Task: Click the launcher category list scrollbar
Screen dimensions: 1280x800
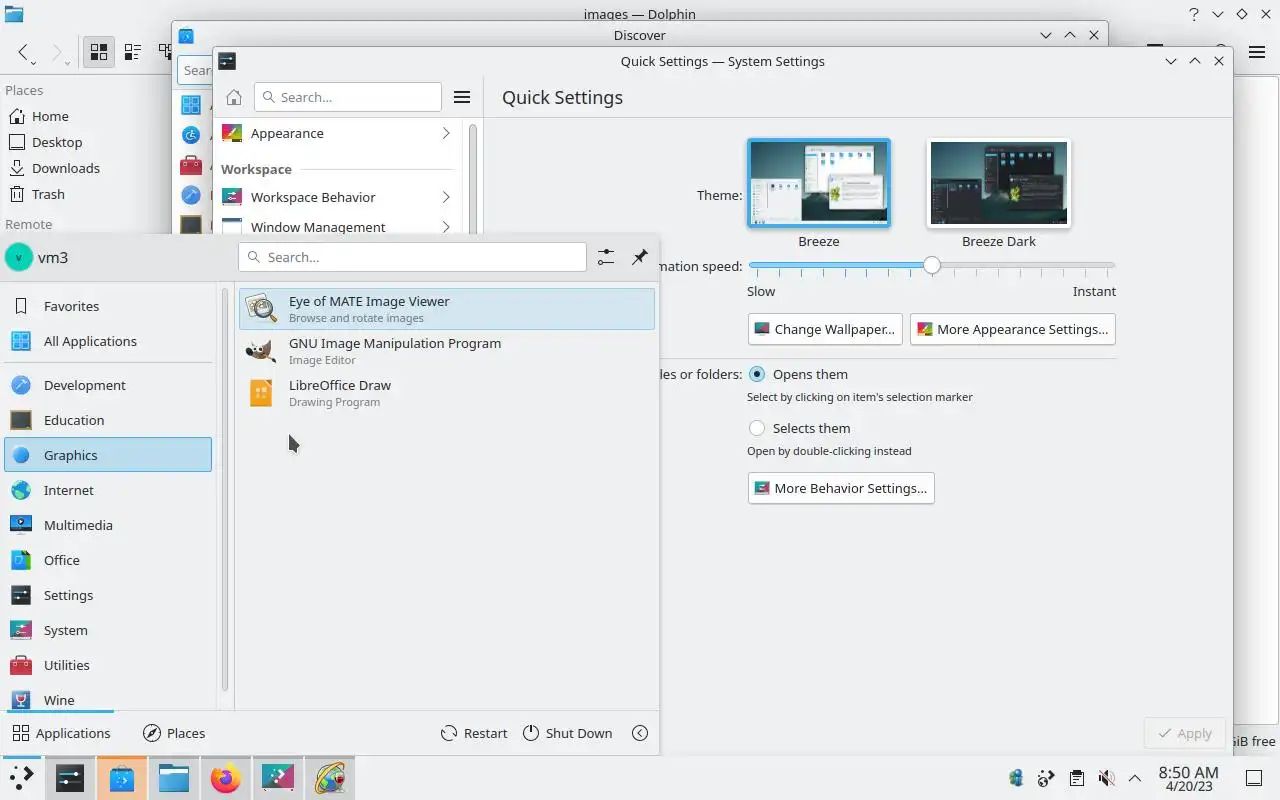Action: click(x=225, y=490)
